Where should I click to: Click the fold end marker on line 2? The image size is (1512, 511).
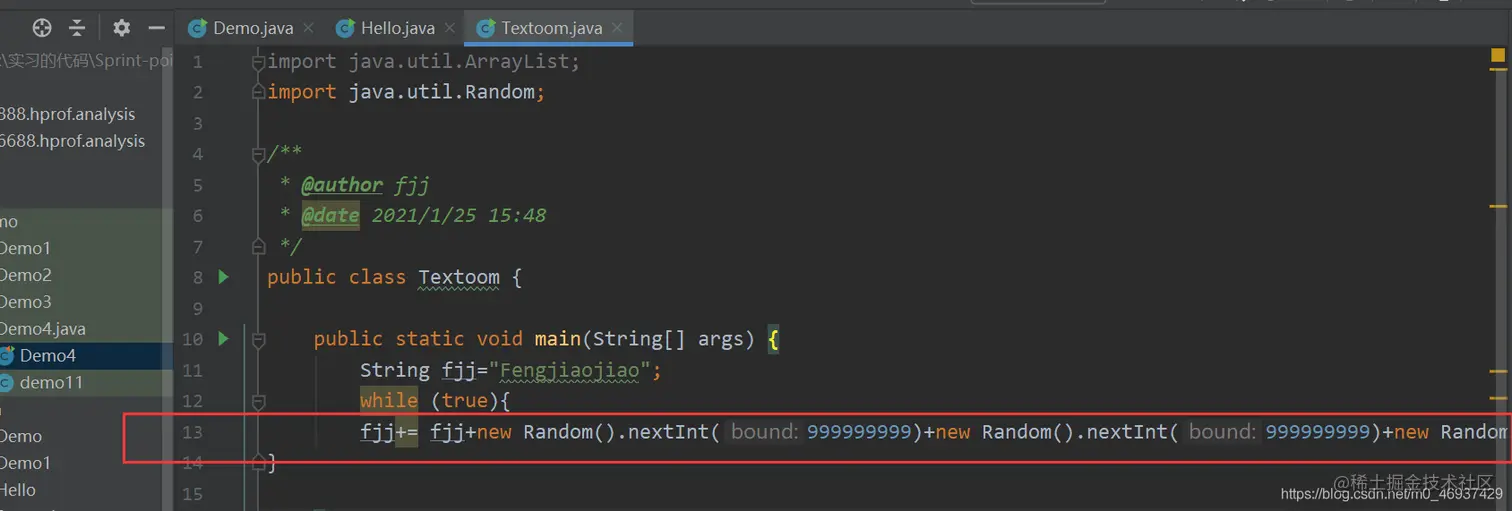(259, 92)
